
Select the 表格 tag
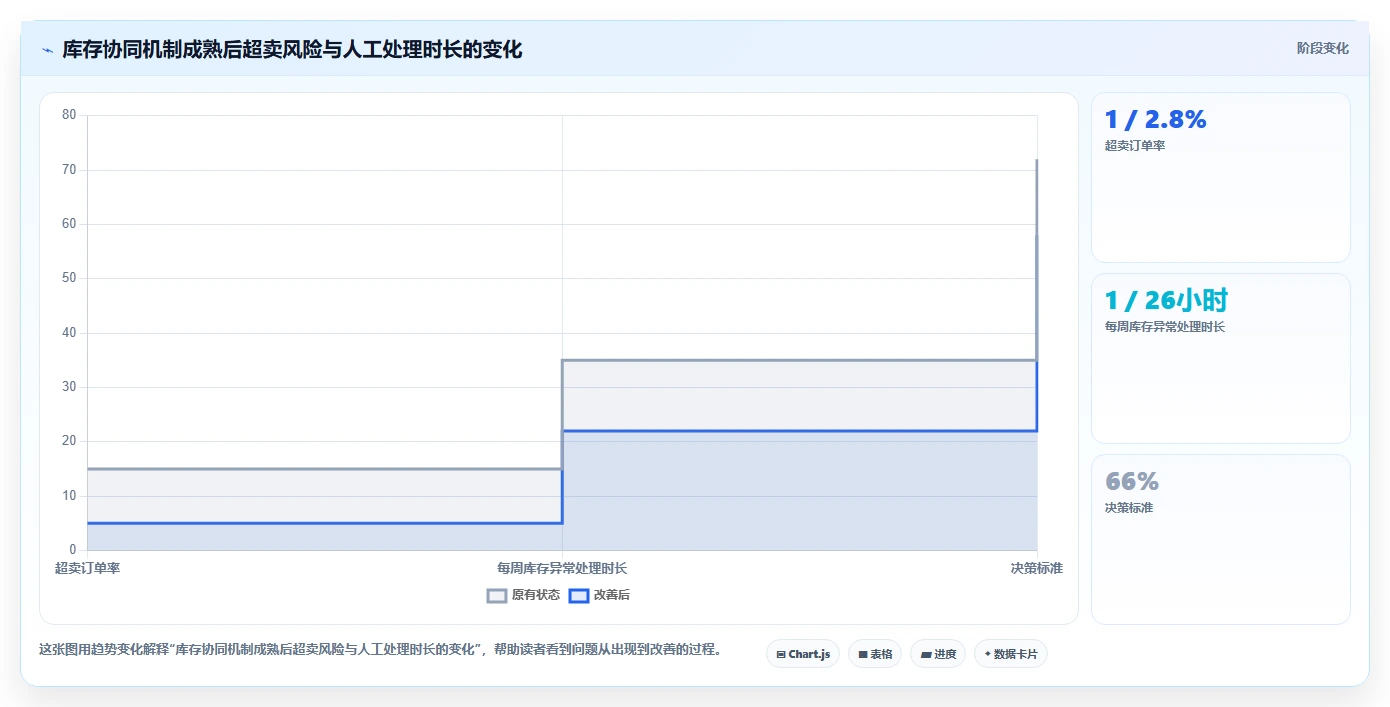pyautogui.click(x=875, y=654)
